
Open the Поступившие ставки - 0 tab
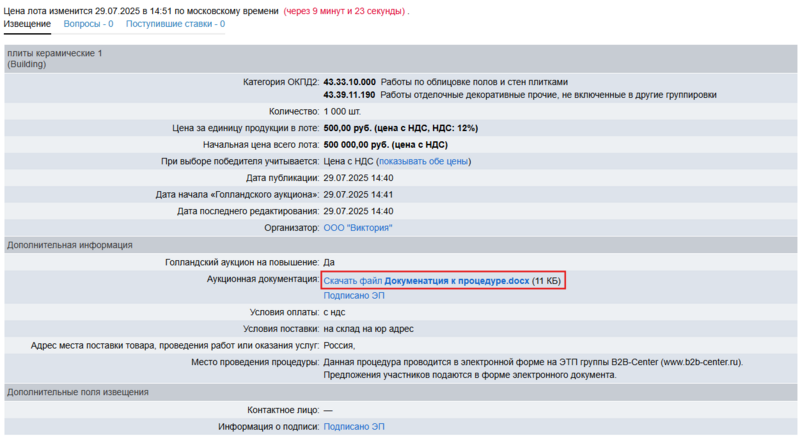click(175, 23)
